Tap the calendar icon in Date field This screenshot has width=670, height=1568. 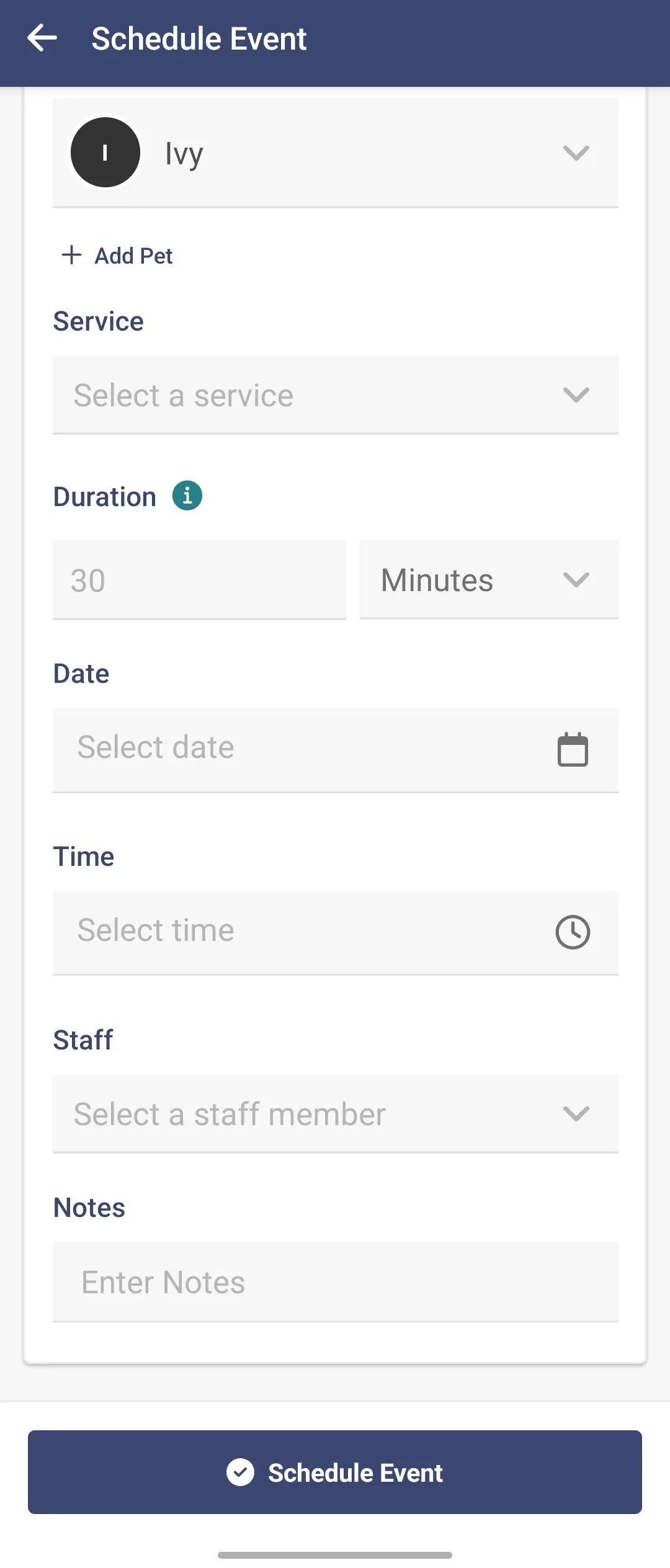point(573,749)
